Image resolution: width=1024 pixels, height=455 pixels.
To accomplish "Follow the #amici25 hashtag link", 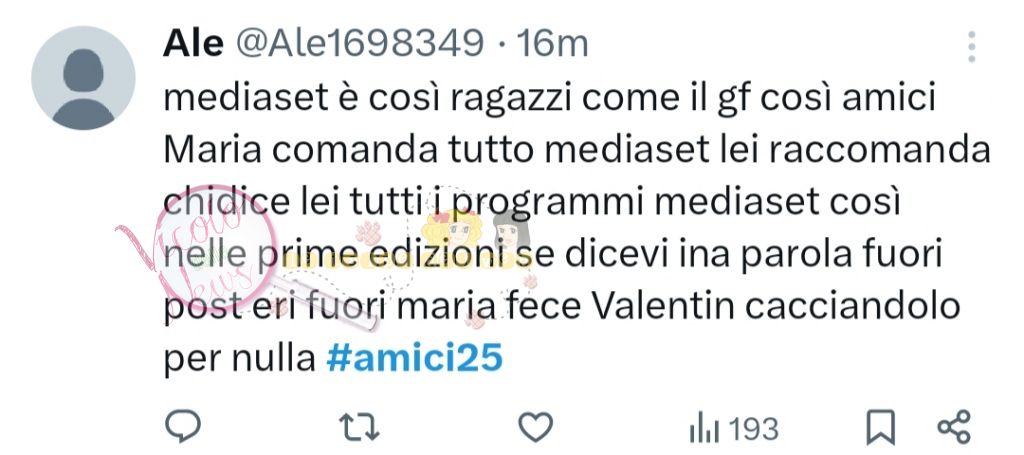I will tap(415, 358).
